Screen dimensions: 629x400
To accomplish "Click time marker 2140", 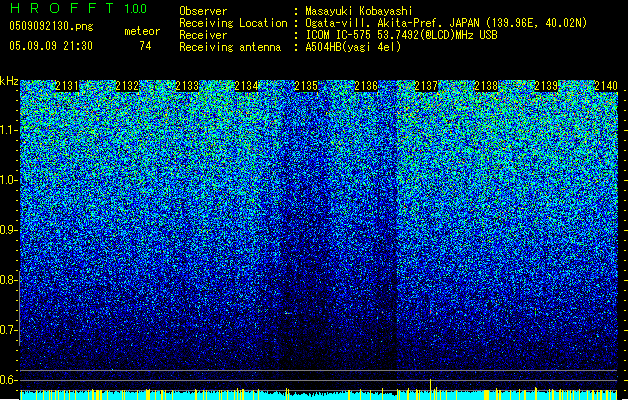I will tap(606, 86).
